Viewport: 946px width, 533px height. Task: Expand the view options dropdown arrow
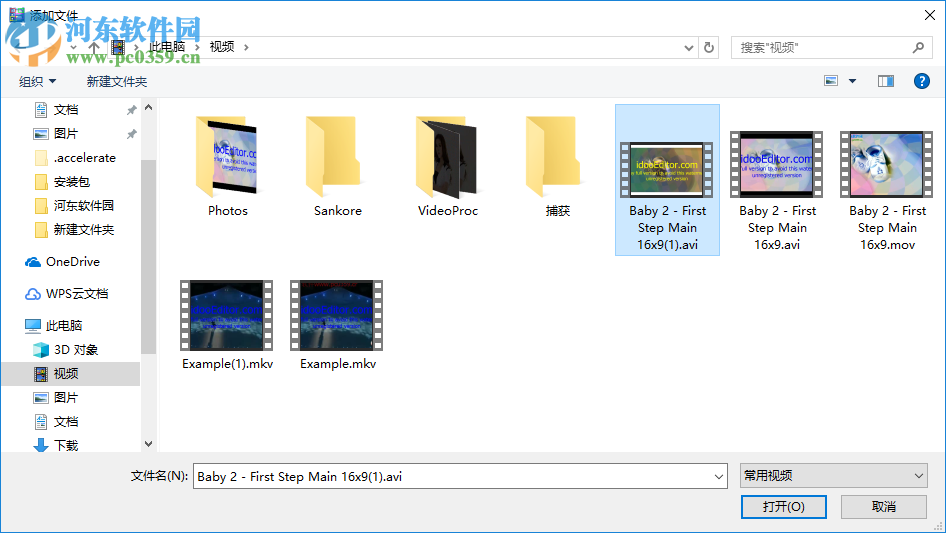[852, 81]
